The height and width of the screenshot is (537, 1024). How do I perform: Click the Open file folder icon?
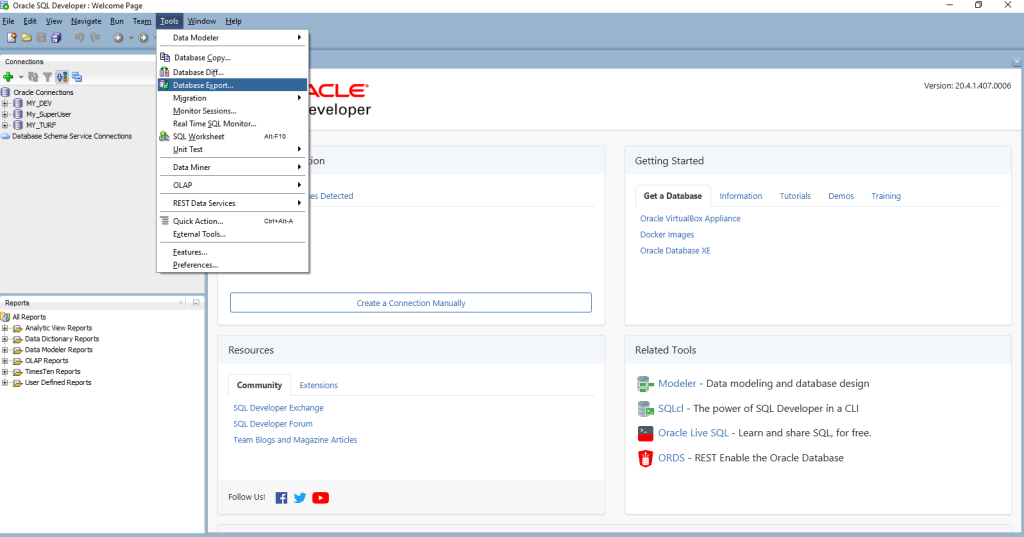coord(26,38)
